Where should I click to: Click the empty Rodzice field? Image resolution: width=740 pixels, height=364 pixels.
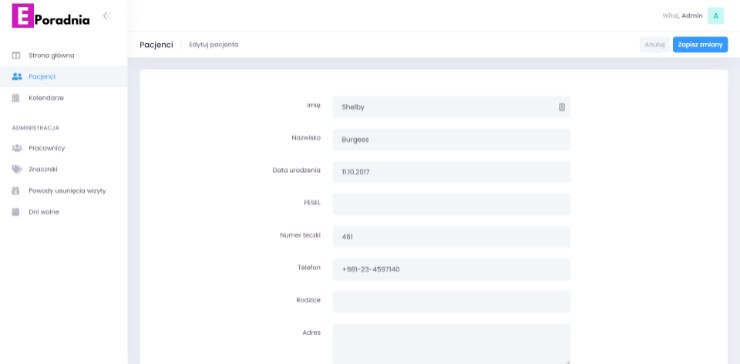452,302
